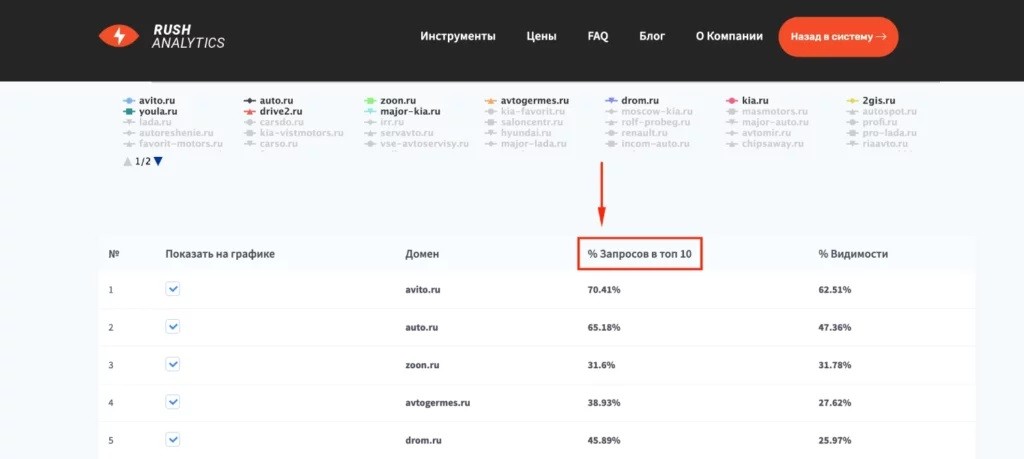1024x459 pixels.
Task: Enable renault.ru series in legend
Action: tap(638, 133)
